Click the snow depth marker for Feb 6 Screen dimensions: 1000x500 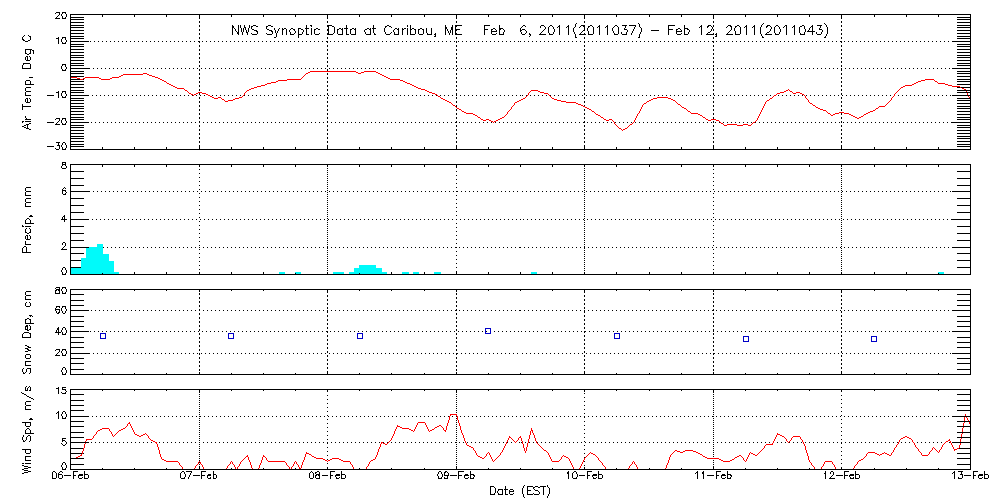[x=102, y=336]
